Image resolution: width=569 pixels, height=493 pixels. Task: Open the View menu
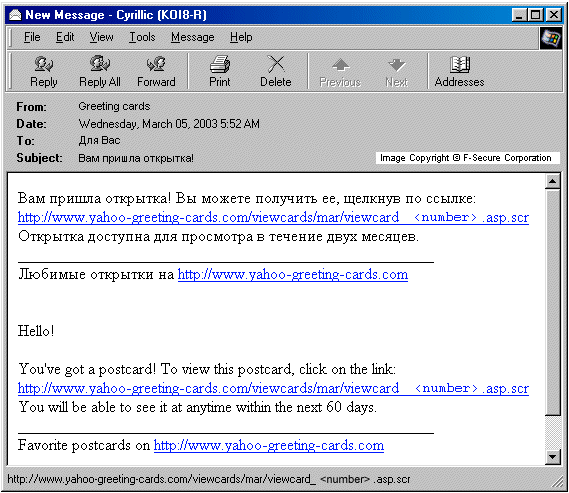click(102, 37)
